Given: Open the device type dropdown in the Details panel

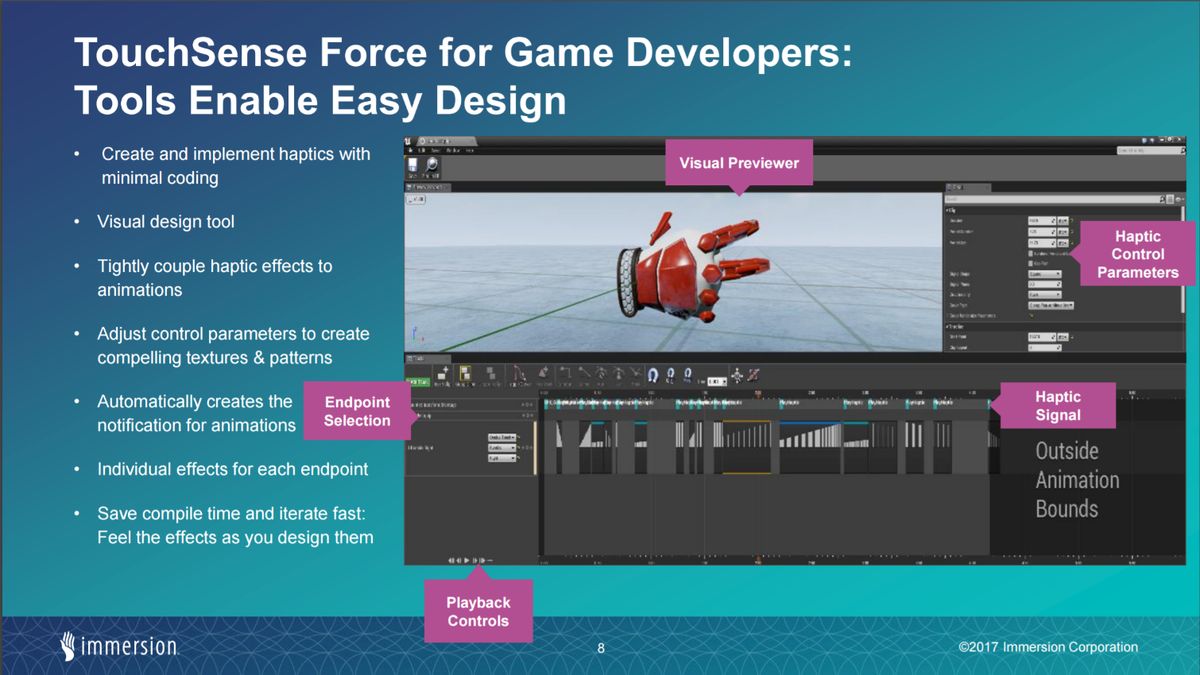Looking at the screenshot, I should [x=1051, y=304].
